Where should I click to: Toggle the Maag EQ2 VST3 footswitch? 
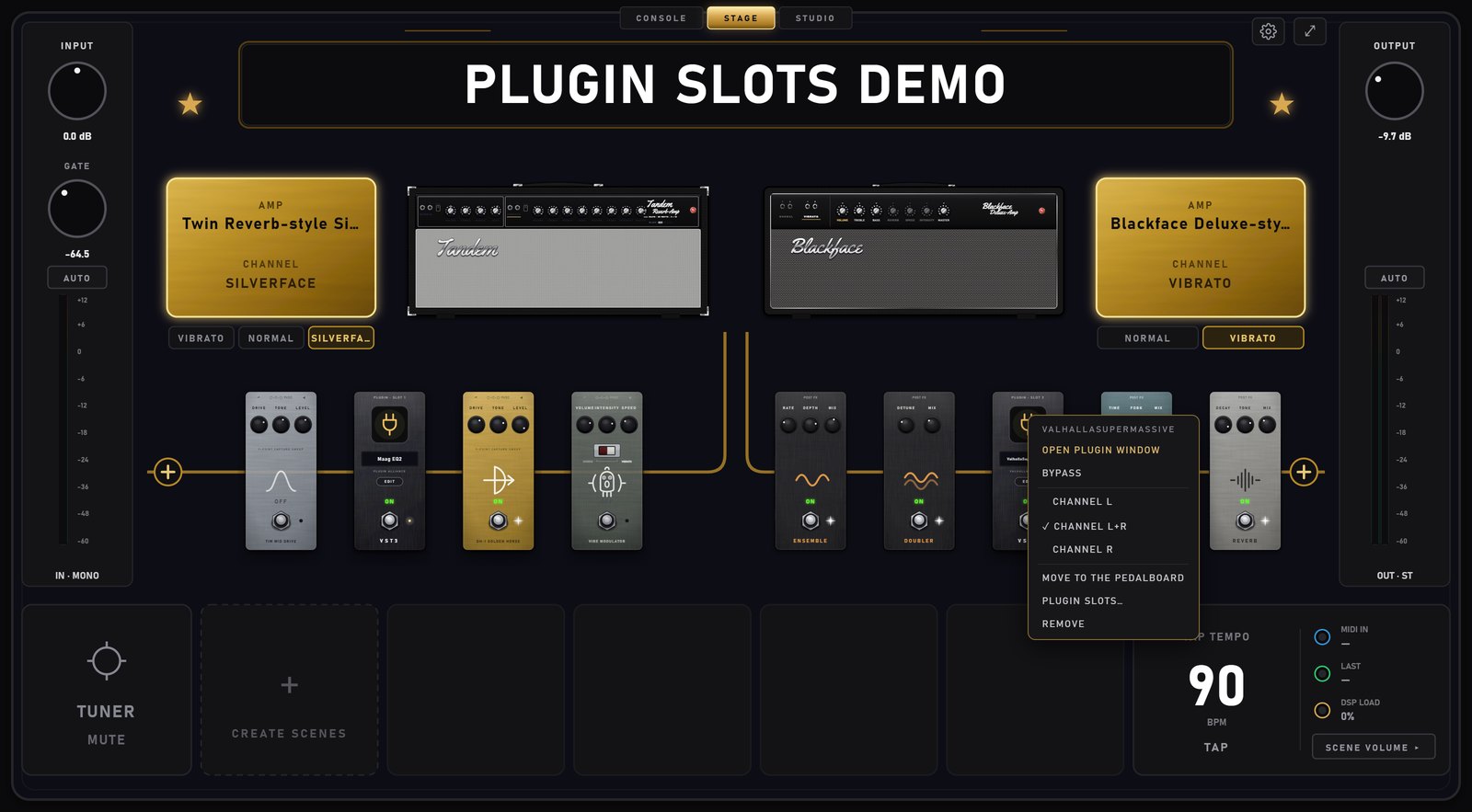[389, 520]
